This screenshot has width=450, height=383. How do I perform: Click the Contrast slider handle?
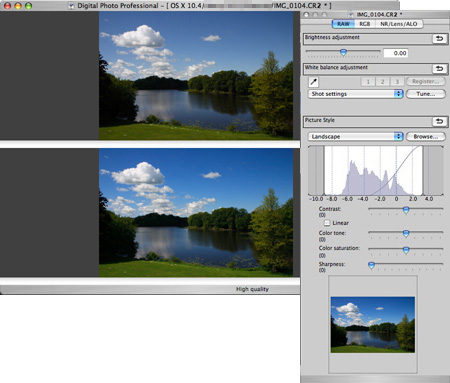tap(406, 210)
